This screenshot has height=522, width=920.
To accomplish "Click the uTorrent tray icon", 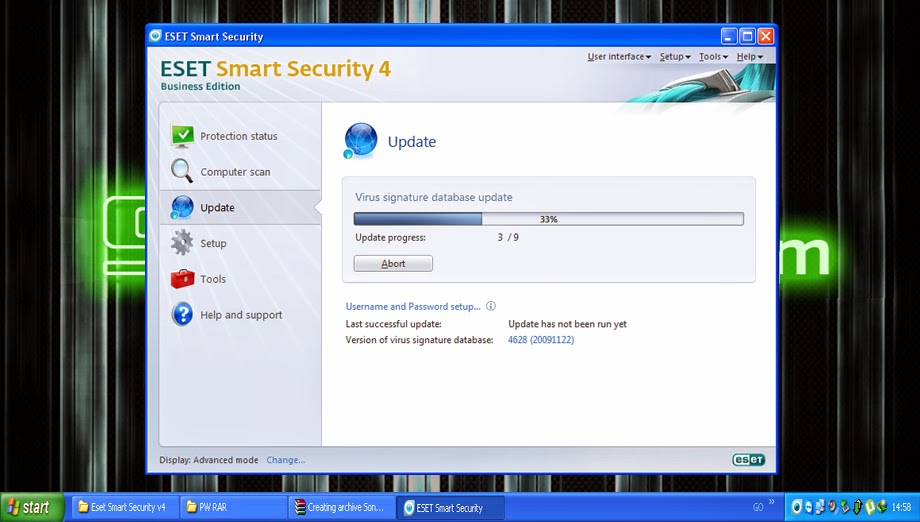I will click(x=870, y=507).
